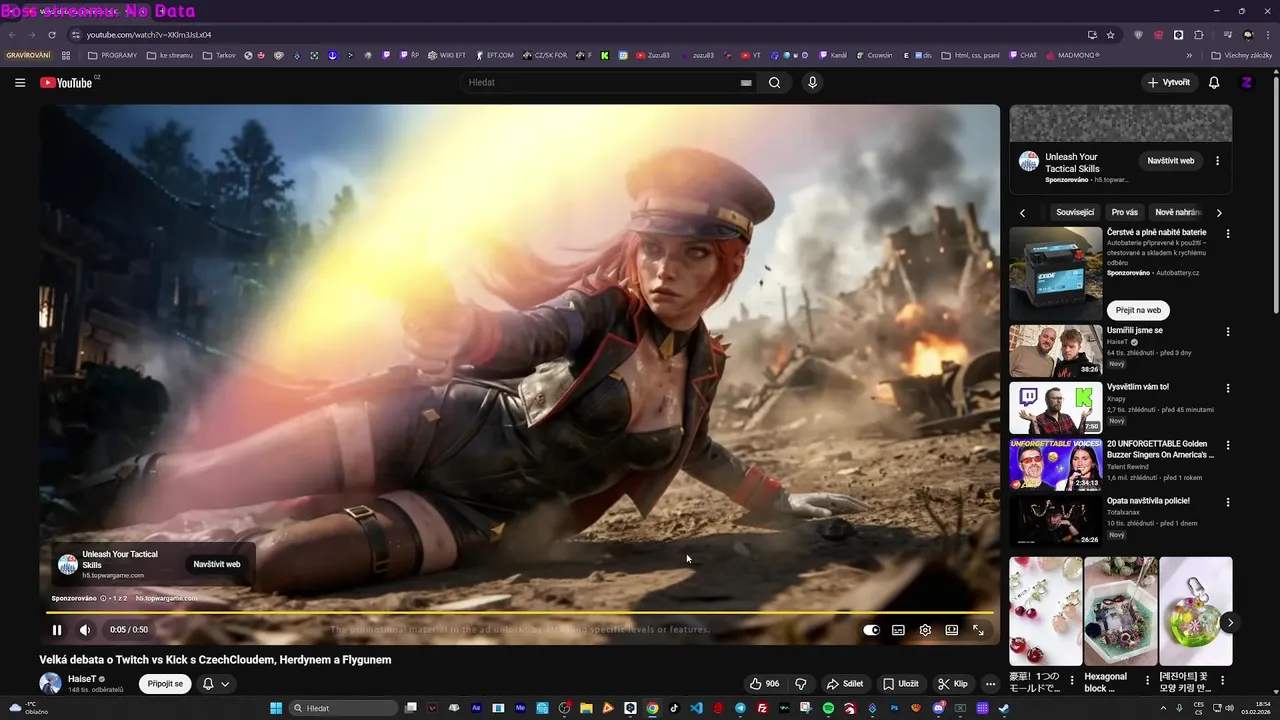Open Spotify from the taskbar

pyautogui.click(x=828, y=708)
